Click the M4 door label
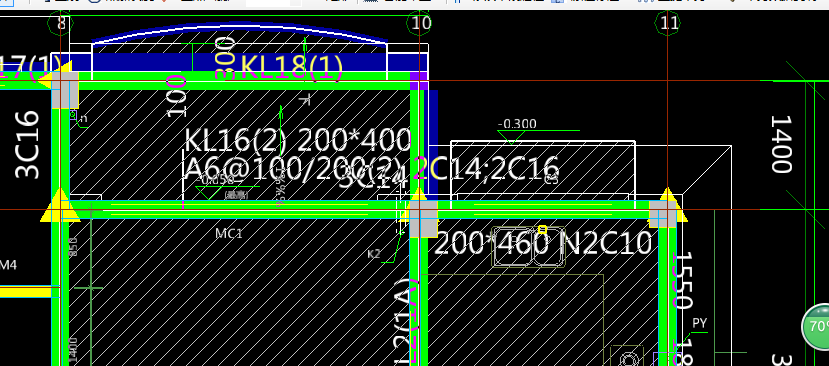Screen dimensions: 829x366 pyautogui.click(x=8, y=264)
